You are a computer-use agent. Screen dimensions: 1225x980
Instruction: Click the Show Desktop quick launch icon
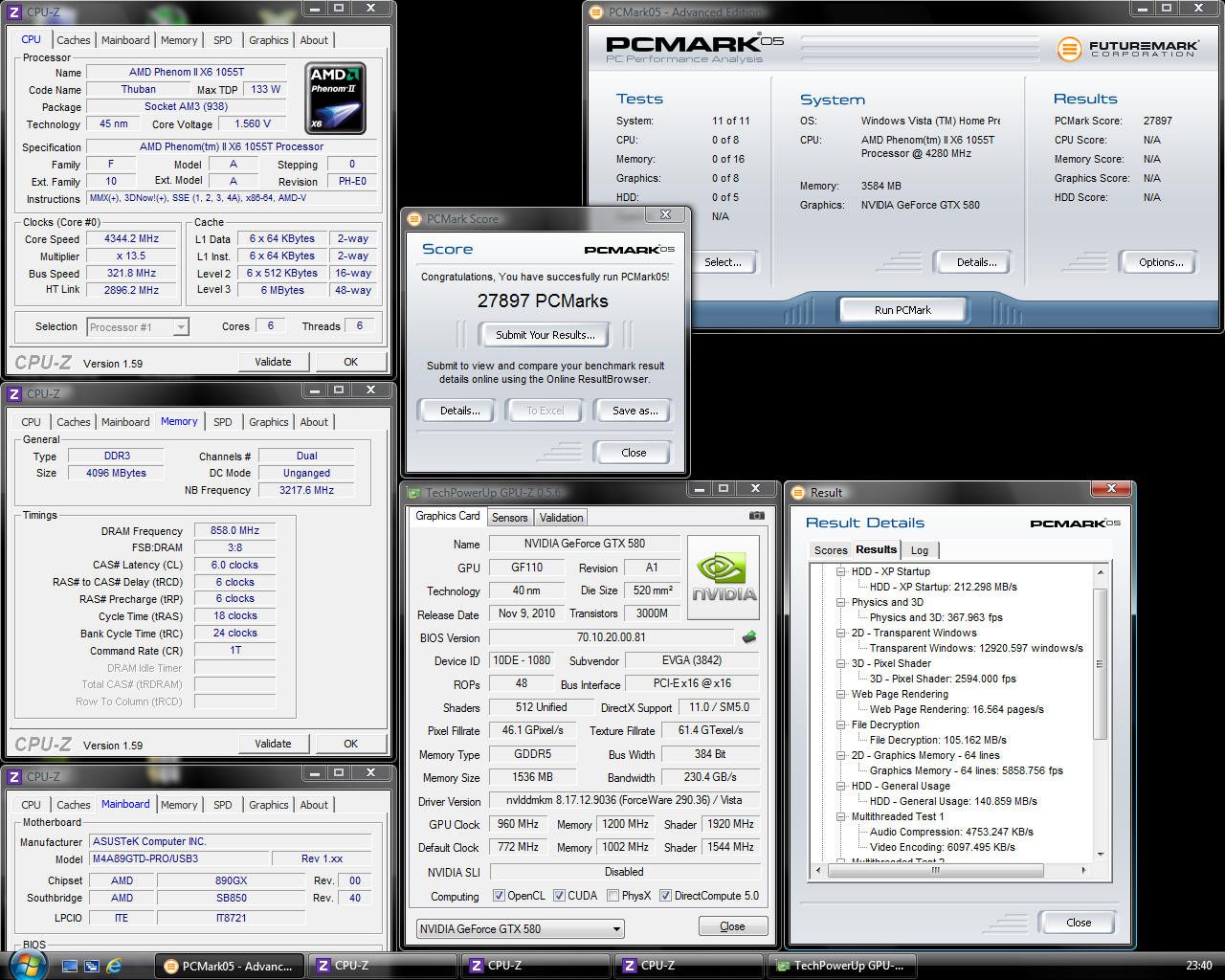pos(70,966)
